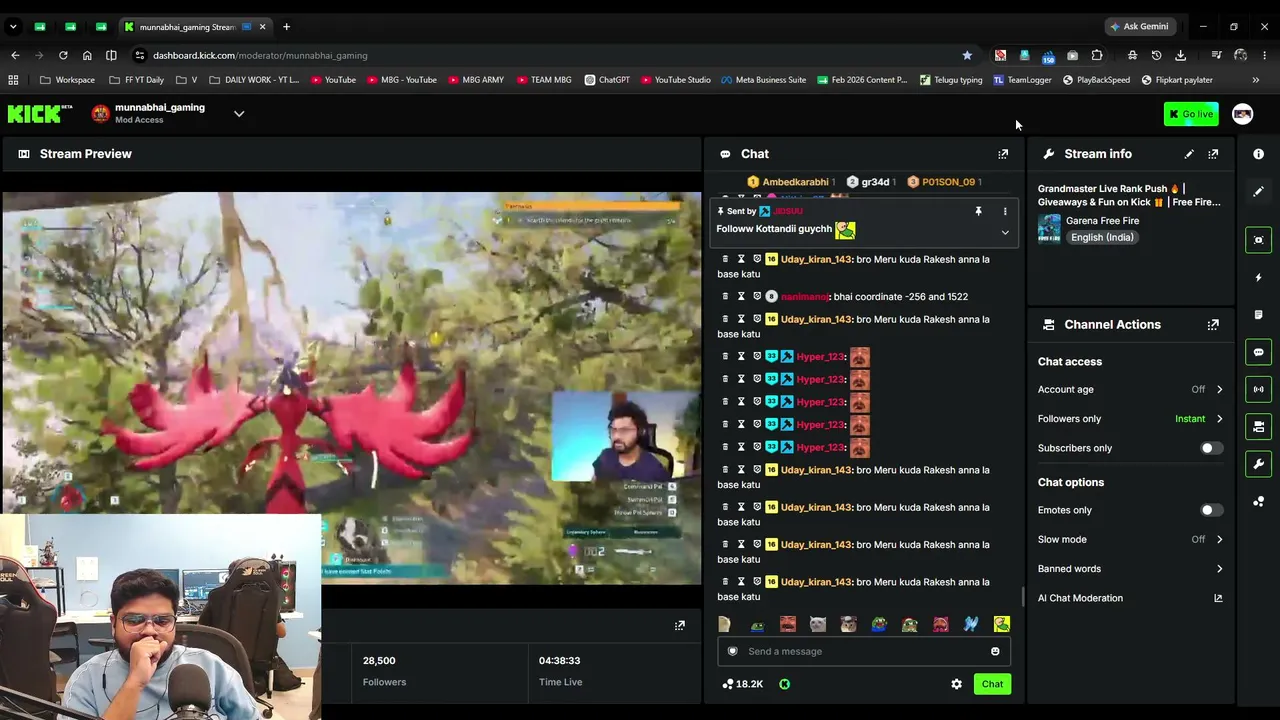Pop out the Channel Actions panel
Image resolution: width=1280 pixels, height=720 pixels.
tap(1213, 325)
